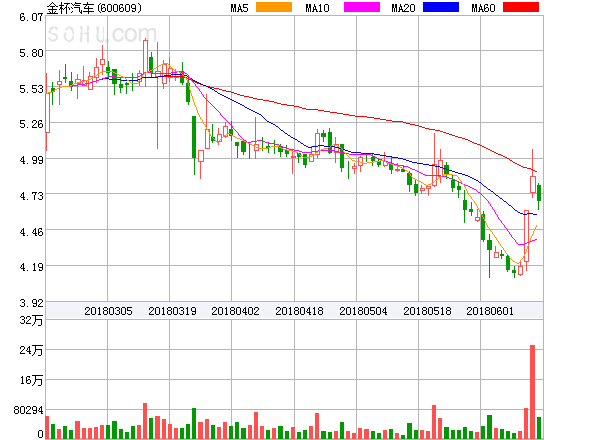Click the 20180504 date label
Image resolution: width=600 pixels, height=440 pixels.
[363, 311]
